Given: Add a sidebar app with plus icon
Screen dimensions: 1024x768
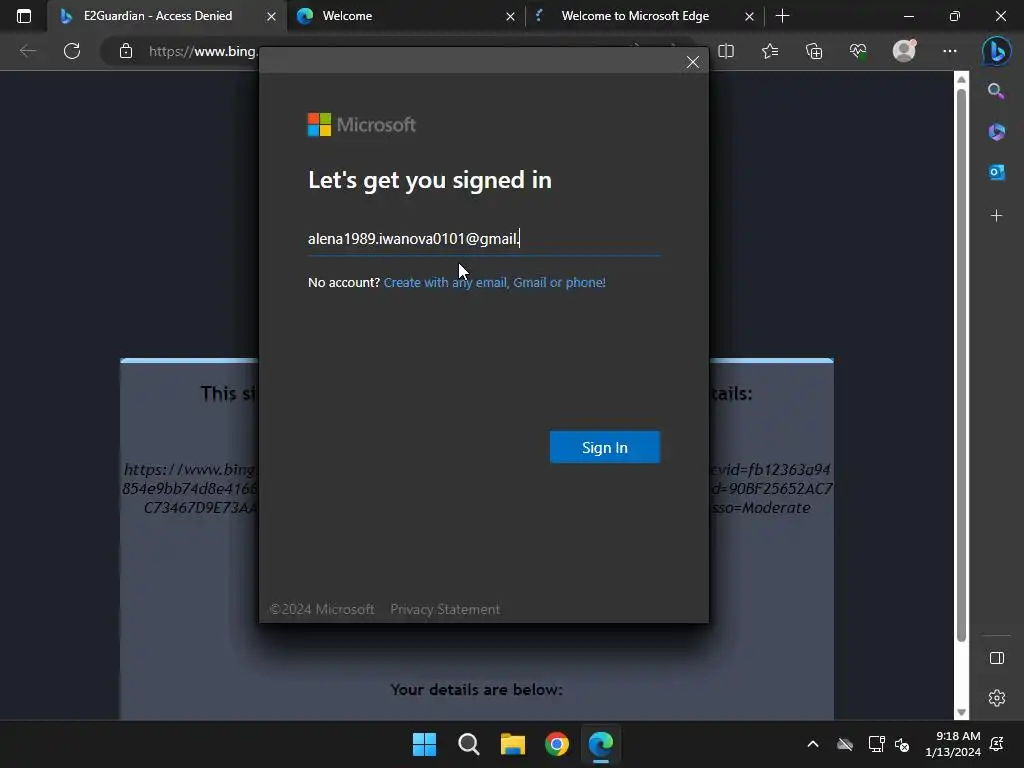Looking at the screenshot, I should (x=997, y=216).
